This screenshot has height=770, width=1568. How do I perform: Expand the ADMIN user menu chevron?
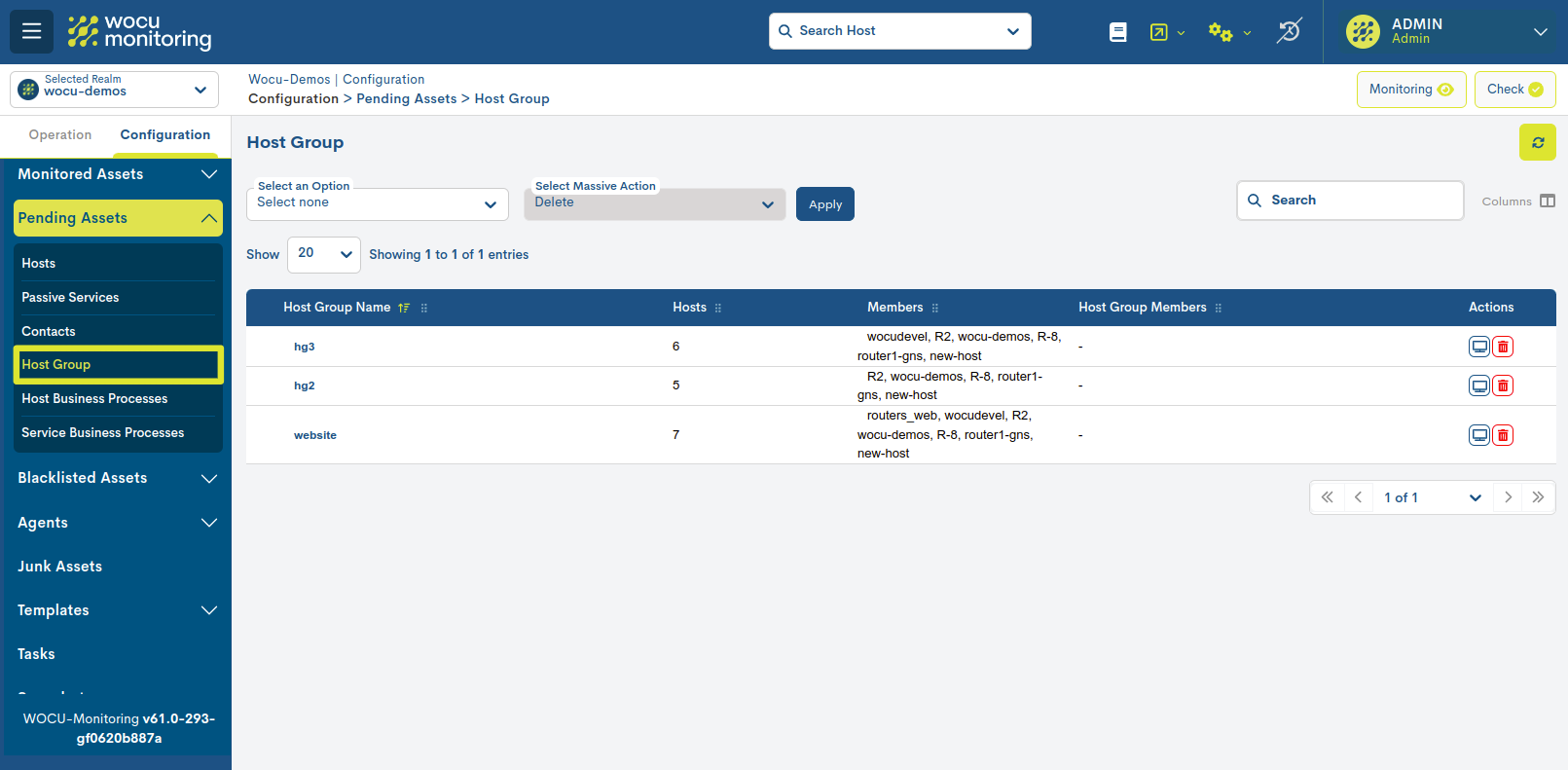[1541, 32]
